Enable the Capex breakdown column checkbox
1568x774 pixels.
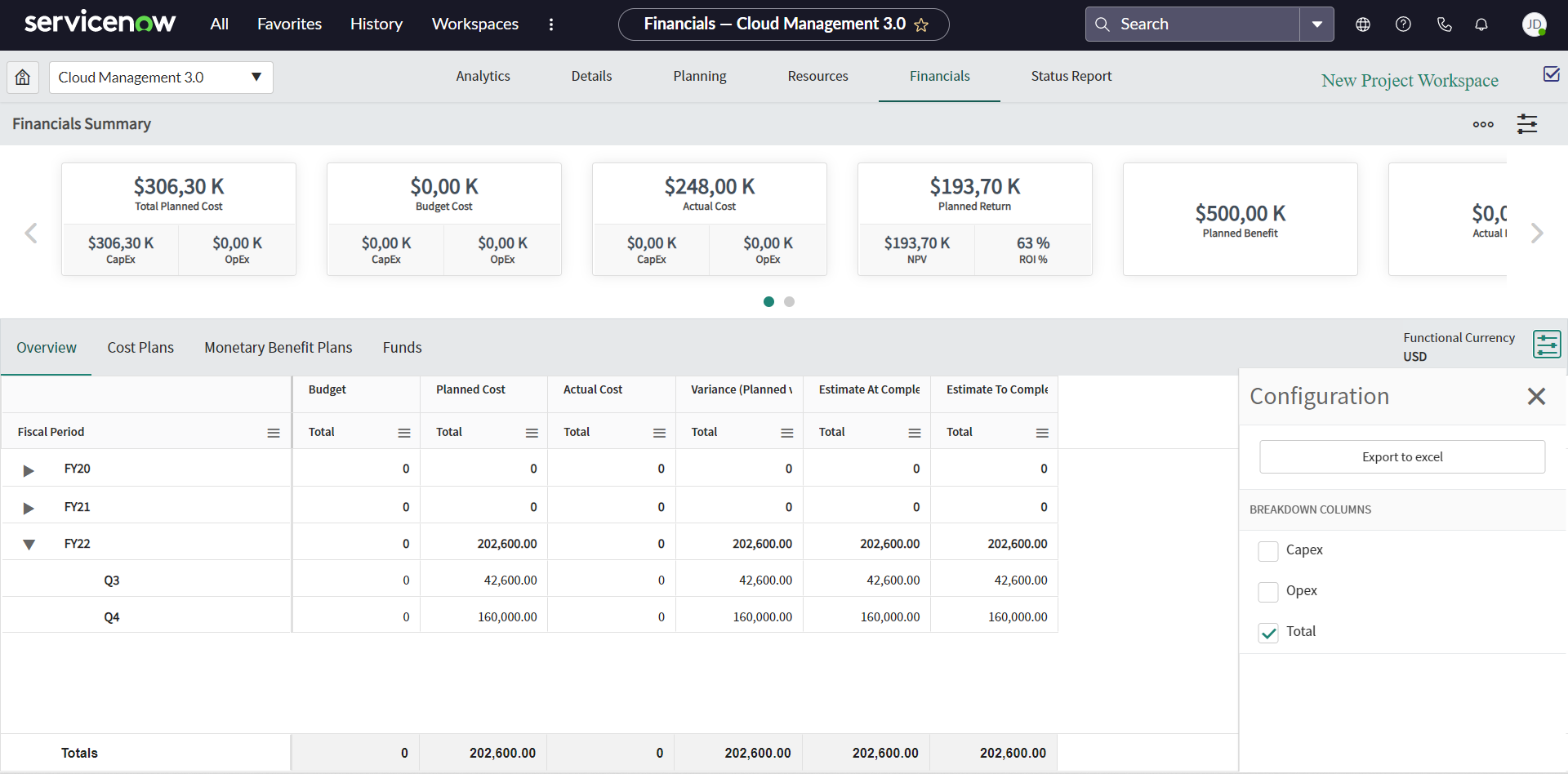[1268, 550]
